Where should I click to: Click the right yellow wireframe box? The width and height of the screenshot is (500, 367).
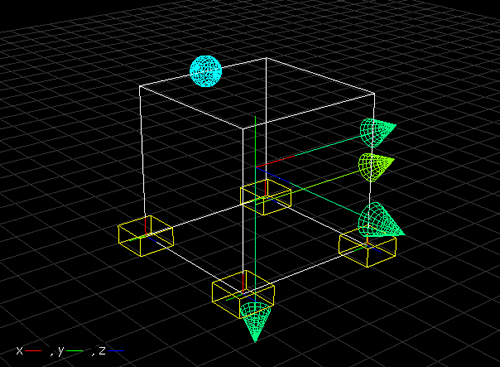tap(367, 247)
